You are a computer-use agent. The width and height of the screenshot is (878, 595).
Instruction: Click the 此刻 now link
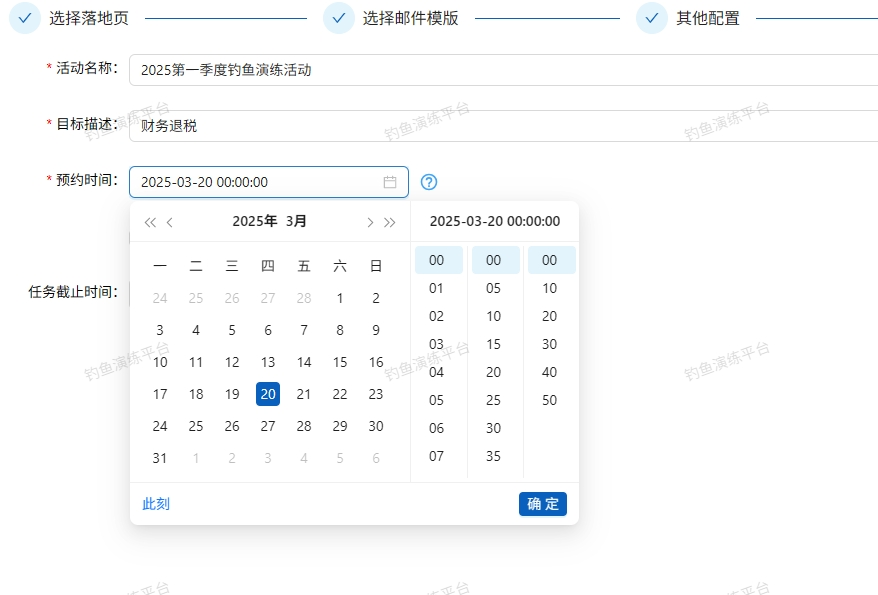coord(156,504)
